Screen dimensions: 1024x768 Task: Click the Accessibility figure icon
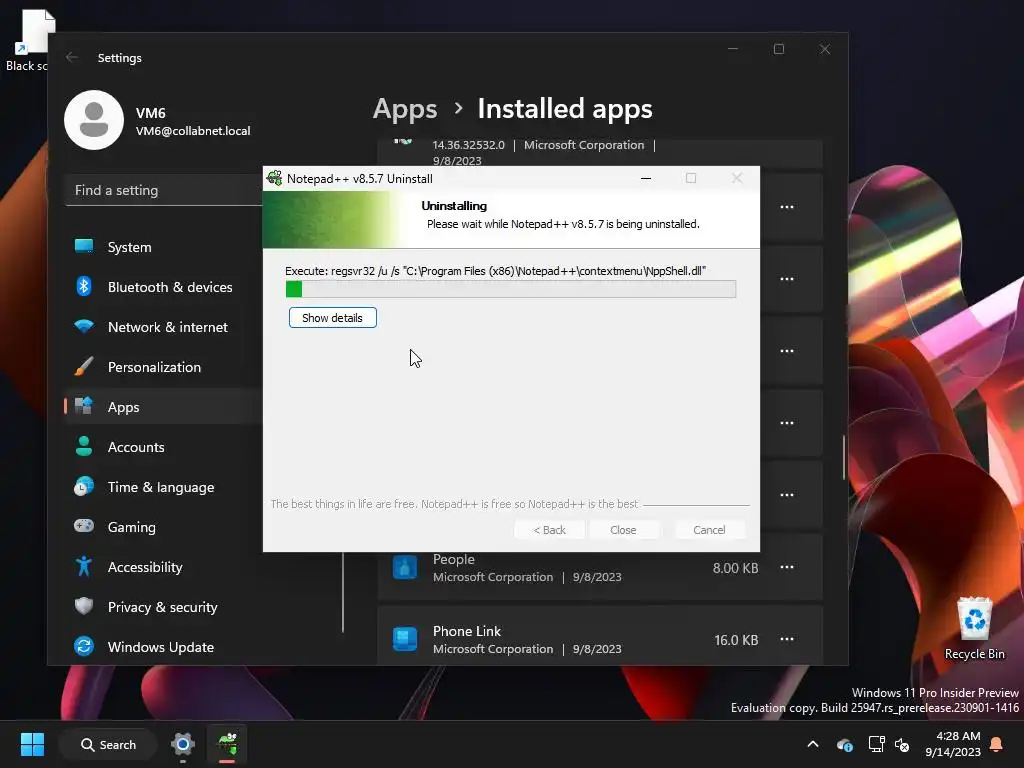[x=84, y=566]
